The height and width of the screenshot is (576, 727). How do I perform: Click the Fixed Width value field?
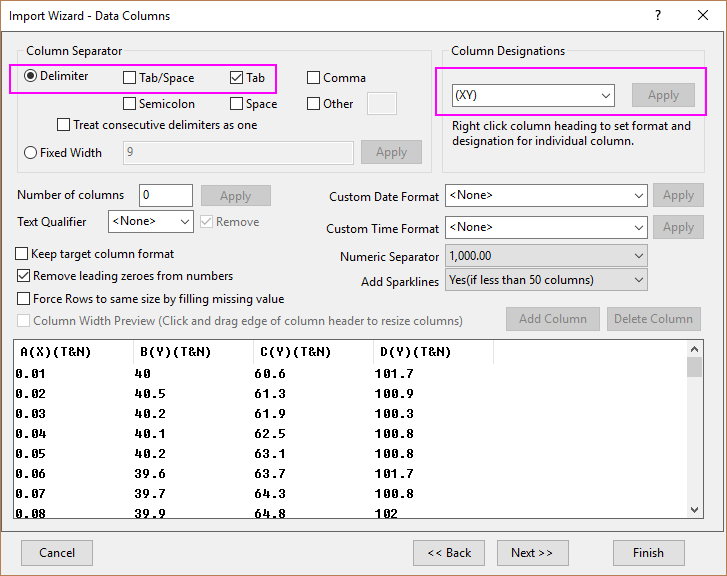pos(238,153)
